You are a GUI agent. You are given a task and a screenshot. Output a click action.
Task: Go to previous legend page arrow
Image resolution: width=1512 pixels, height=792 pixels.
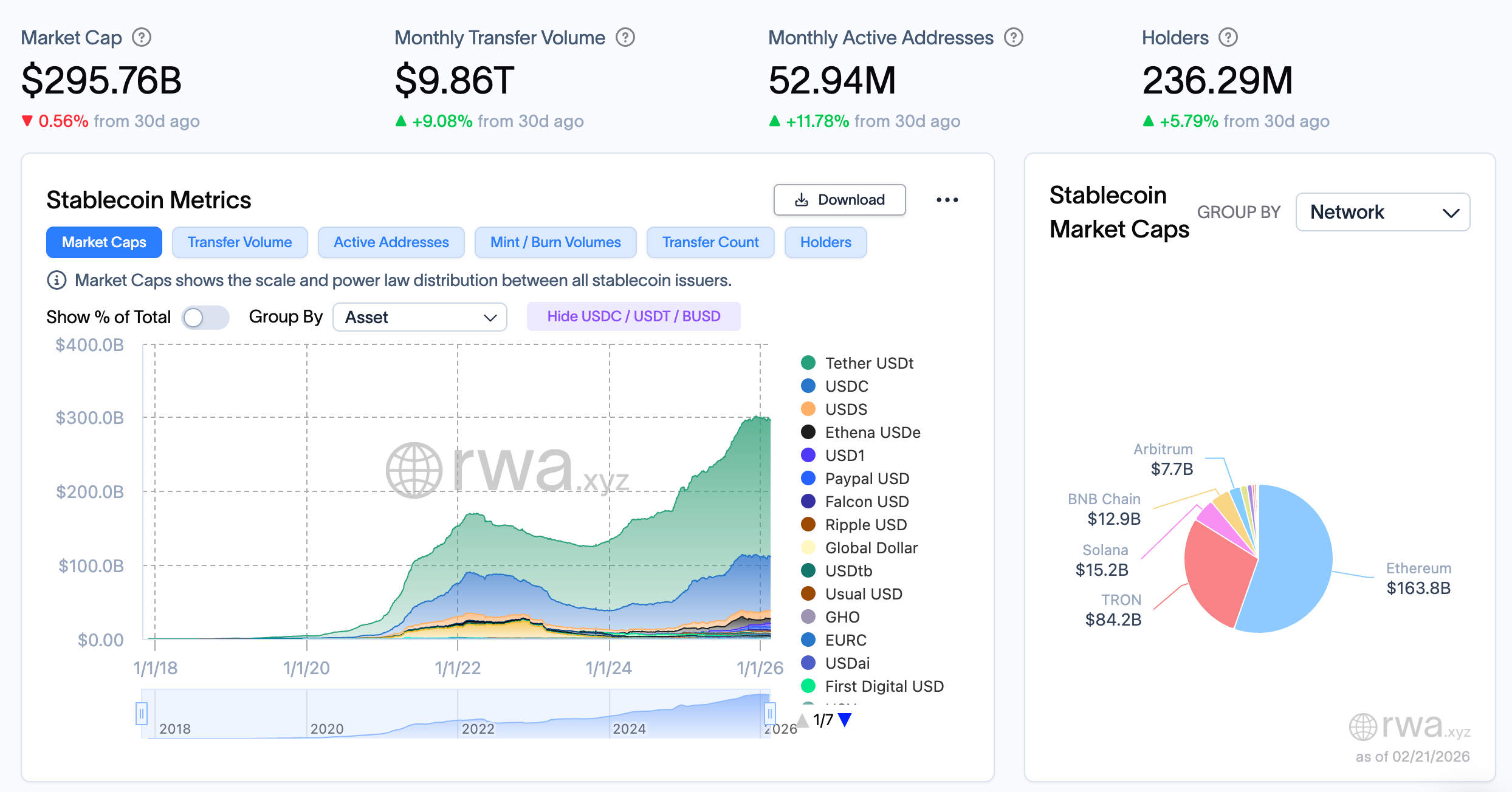(803, 720)
